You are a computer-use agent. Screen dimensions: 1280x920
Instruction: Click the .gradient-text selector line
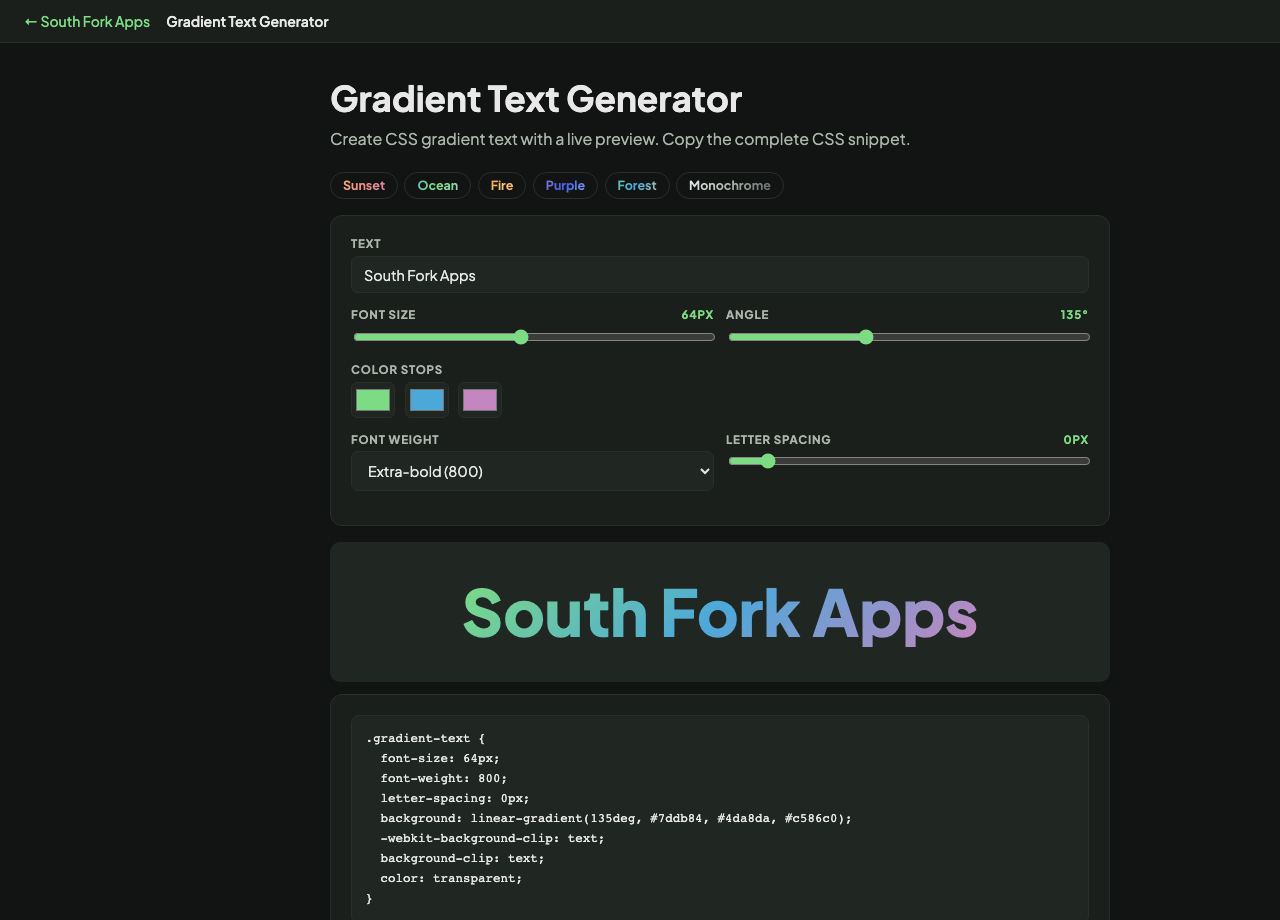pyautogui.click(x=425, y=738)
